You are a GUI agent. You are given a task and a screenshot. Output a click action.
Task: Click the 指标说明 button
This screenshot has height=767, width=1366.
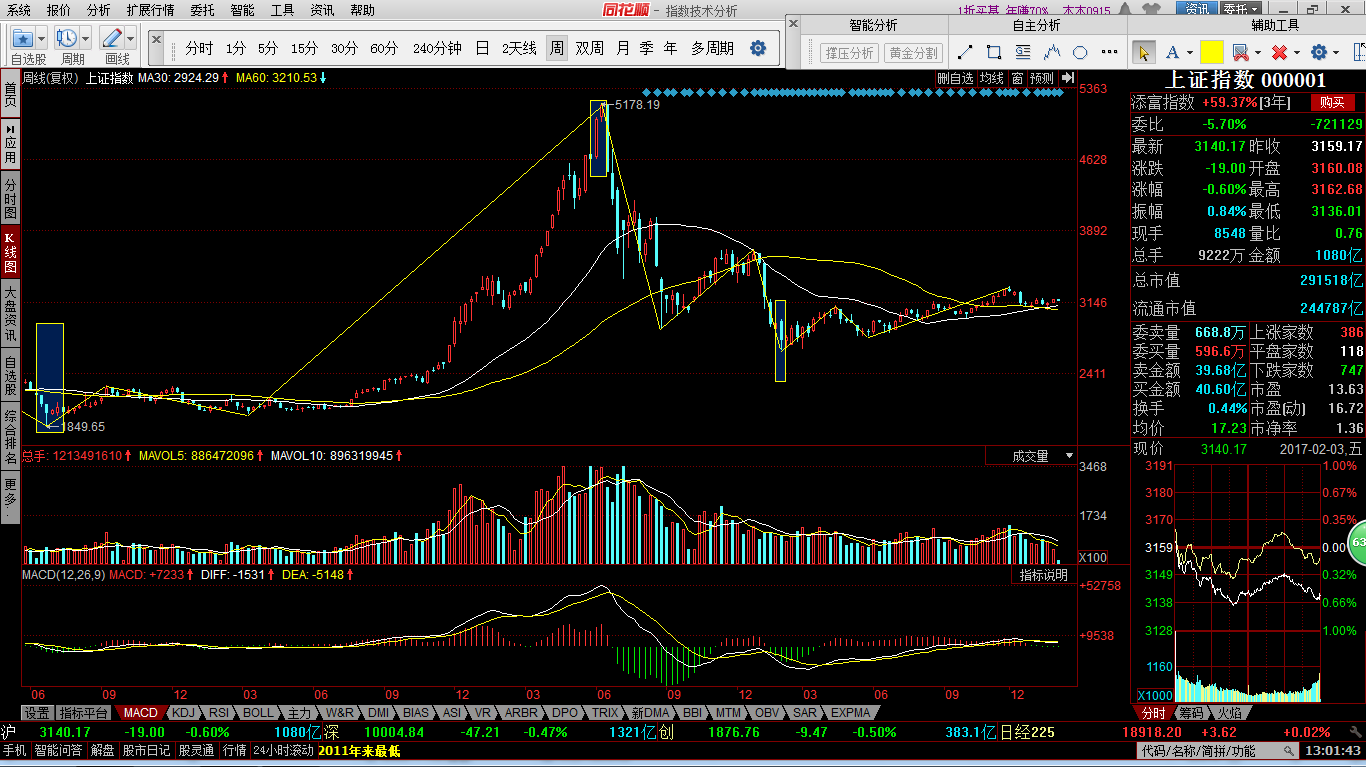(1043, 575)
